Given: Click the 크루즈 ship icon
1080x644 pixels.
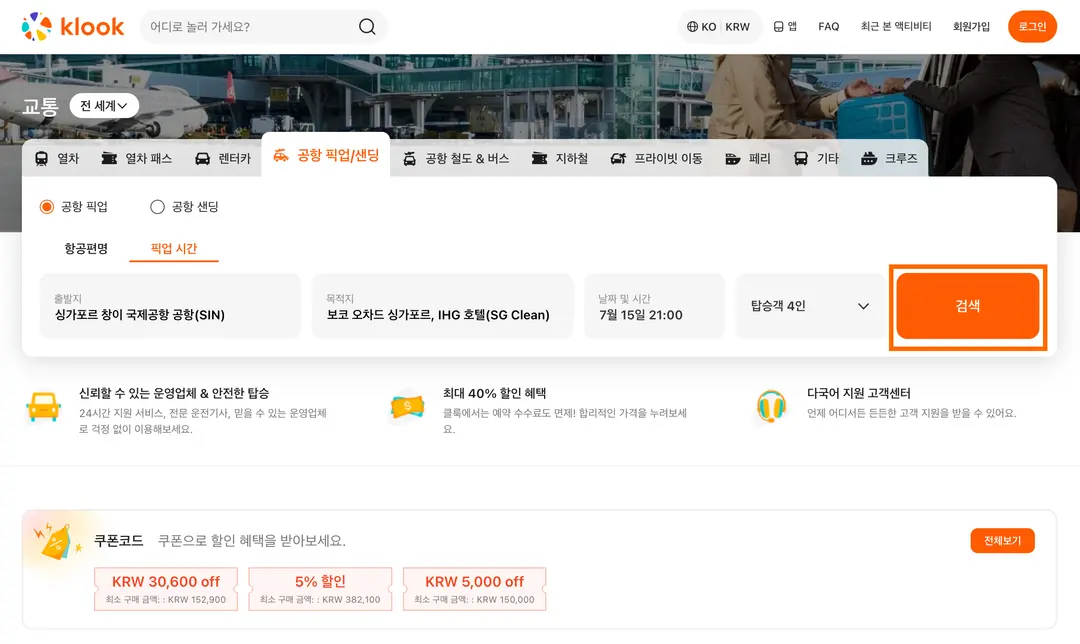Looking at the screenshot, I should (x=869, y=158).
